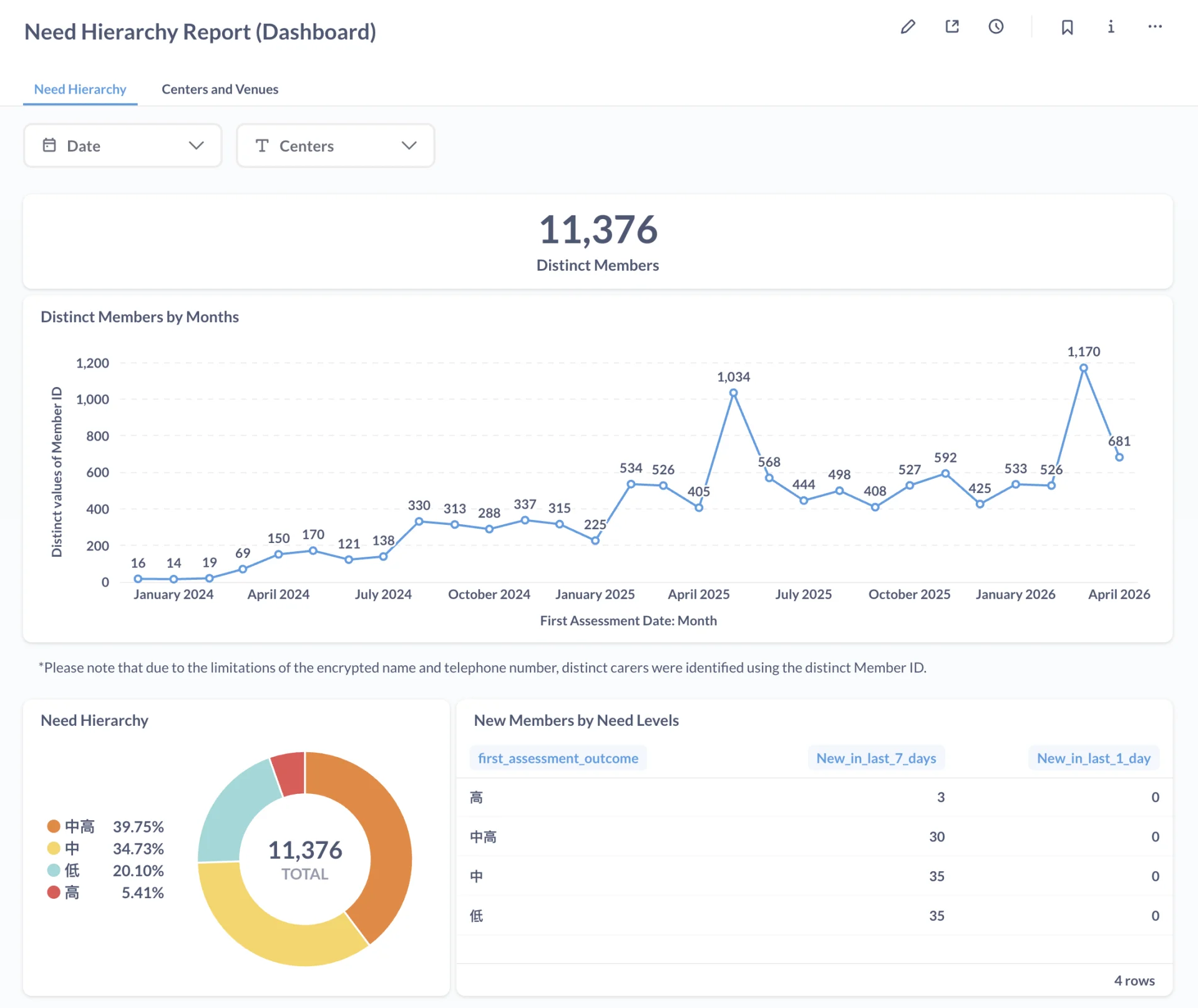Click the 425 data point
Screen dimensions: 1198x1008
coord(980,504)
